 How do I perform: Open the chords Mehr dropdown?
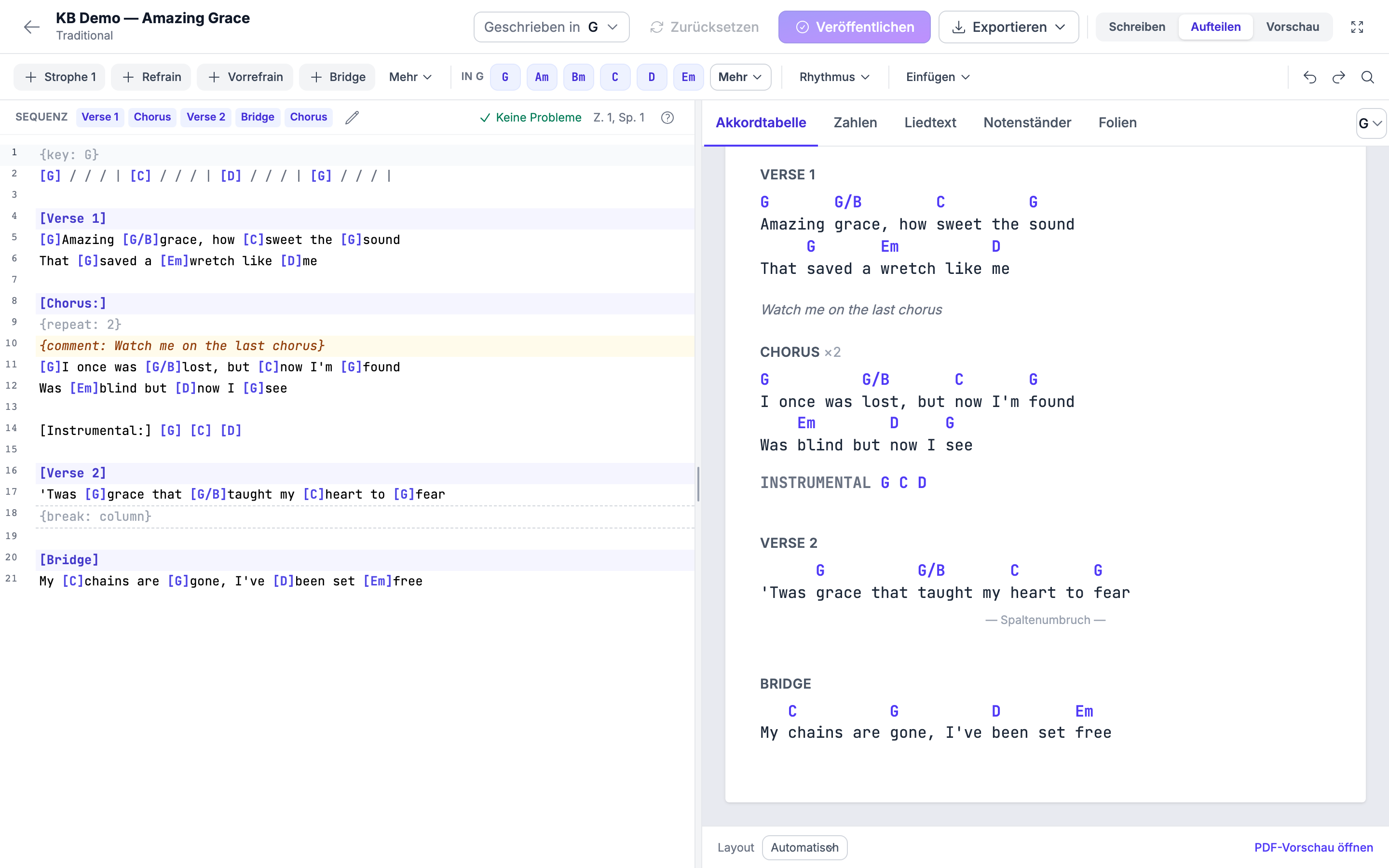(x=740, y=77)
